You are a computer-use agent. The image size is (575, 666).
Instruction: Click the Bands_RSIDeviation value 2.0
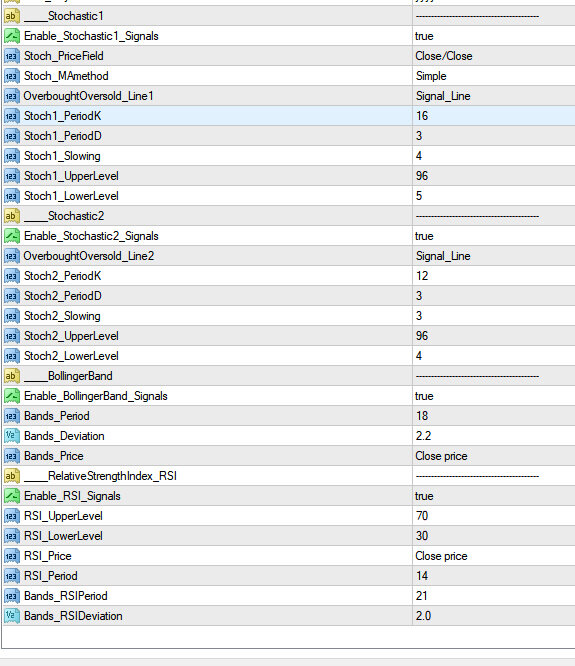point(423,616)
